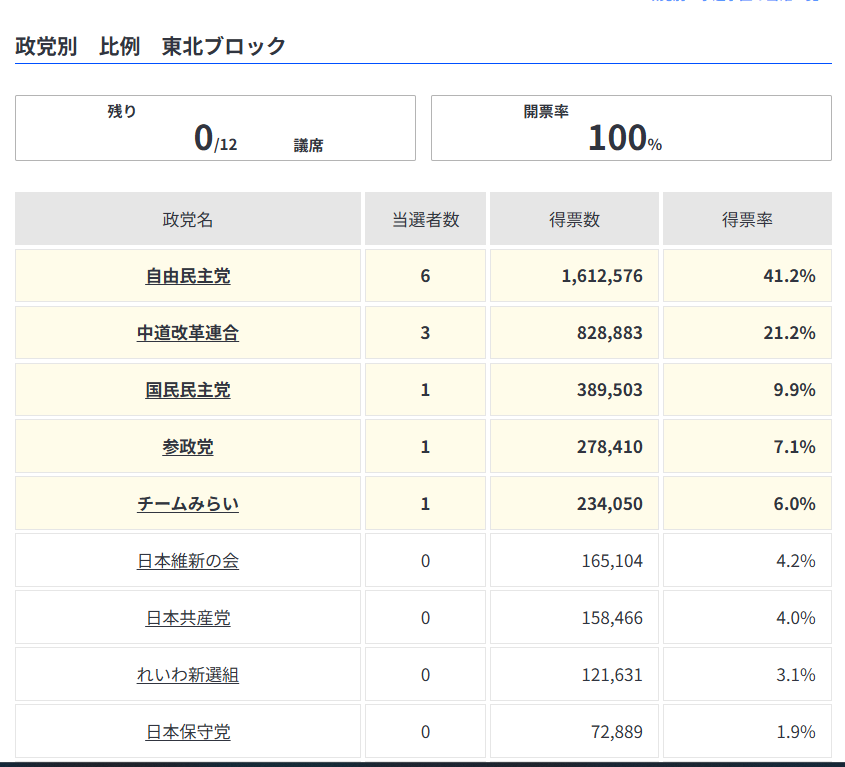Open the 中道改革連合 party detail link

(186, 332)
